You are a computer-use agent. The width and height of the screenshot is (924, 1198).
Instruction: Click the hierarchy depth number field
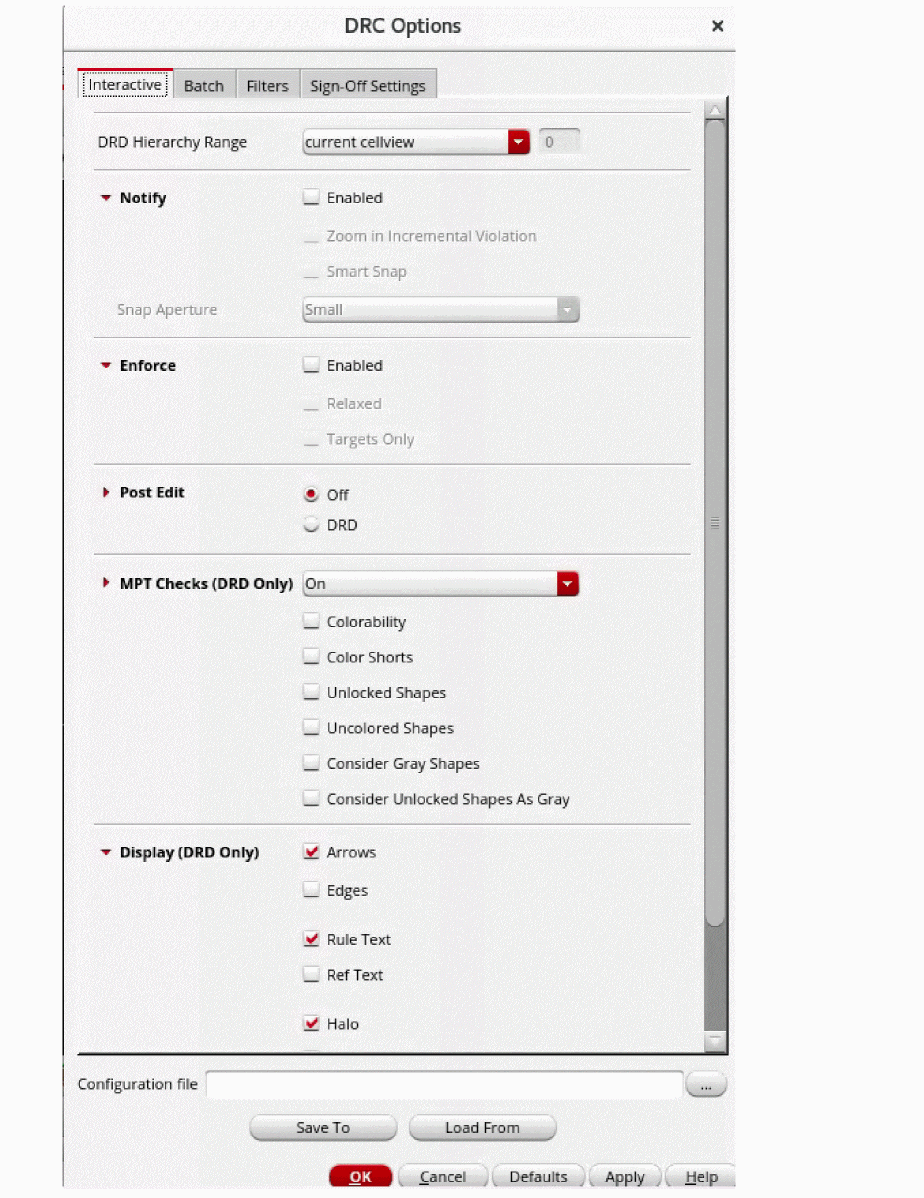(x=559, y=141)
